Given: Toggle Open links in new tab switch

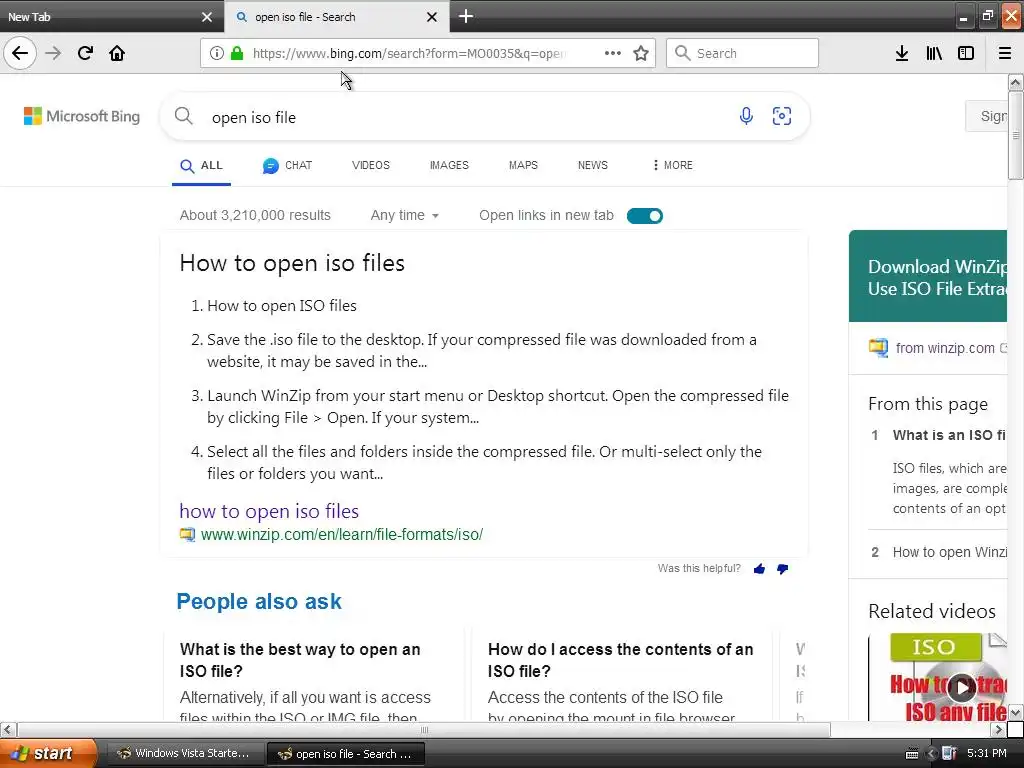Looking at the screenshot, I should pyautogui.click(x=645, y=216).
